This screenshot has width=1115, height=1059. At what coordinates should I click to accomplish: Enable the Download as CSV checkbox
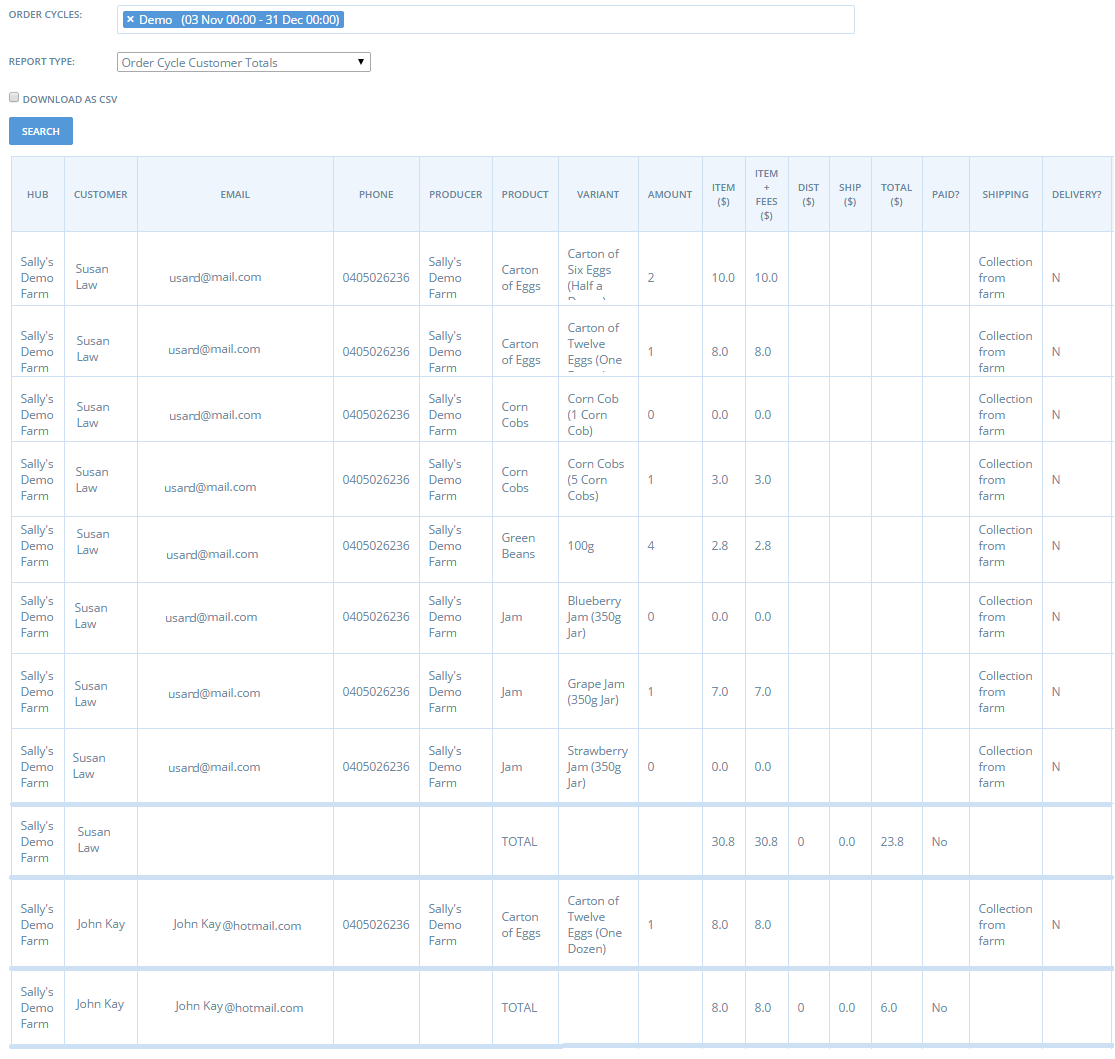(14, 98)
